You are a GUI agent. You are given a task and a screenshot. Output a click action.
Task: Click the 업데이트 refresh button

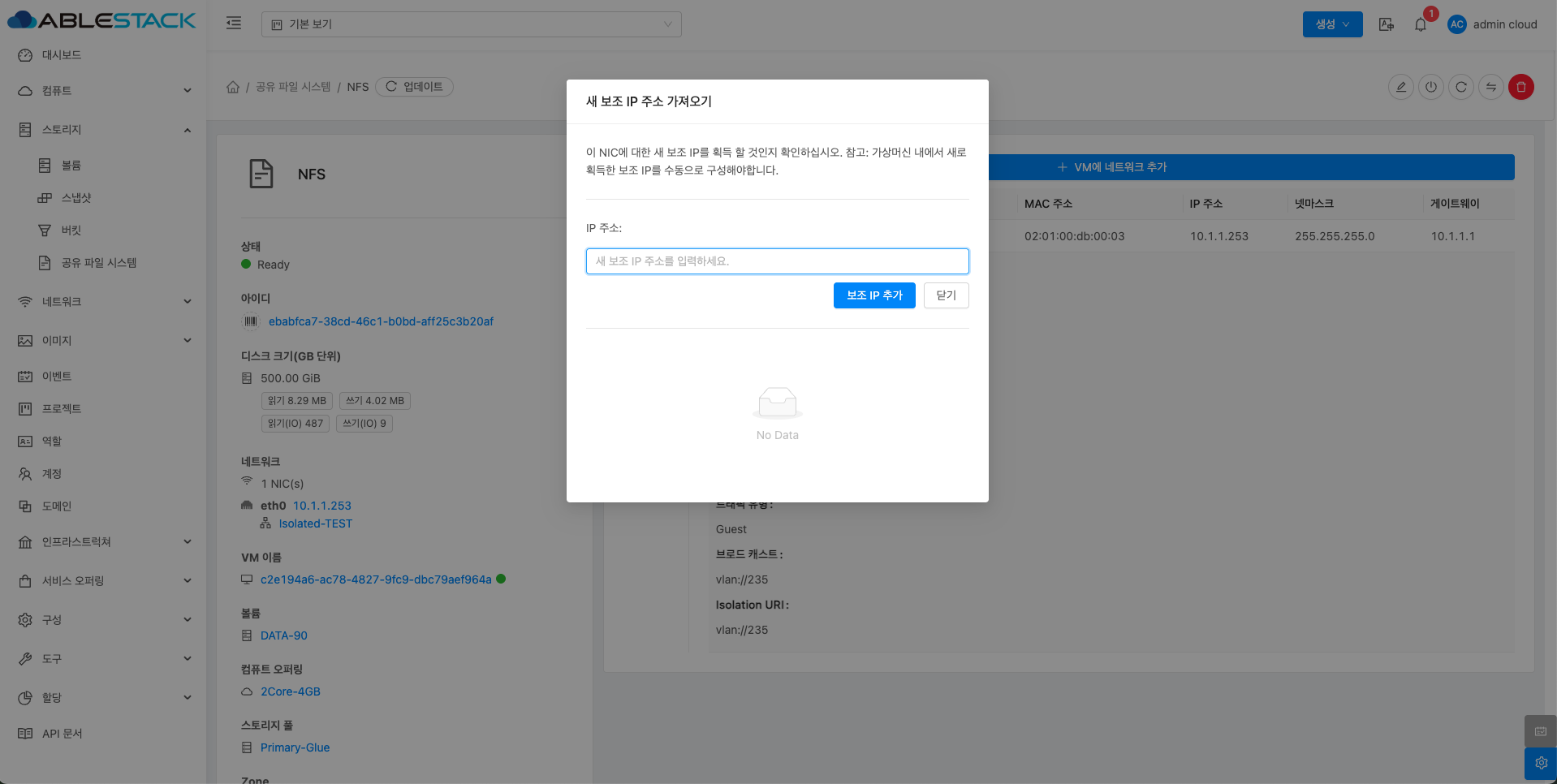pyautogui.click(x=414, y=87)
